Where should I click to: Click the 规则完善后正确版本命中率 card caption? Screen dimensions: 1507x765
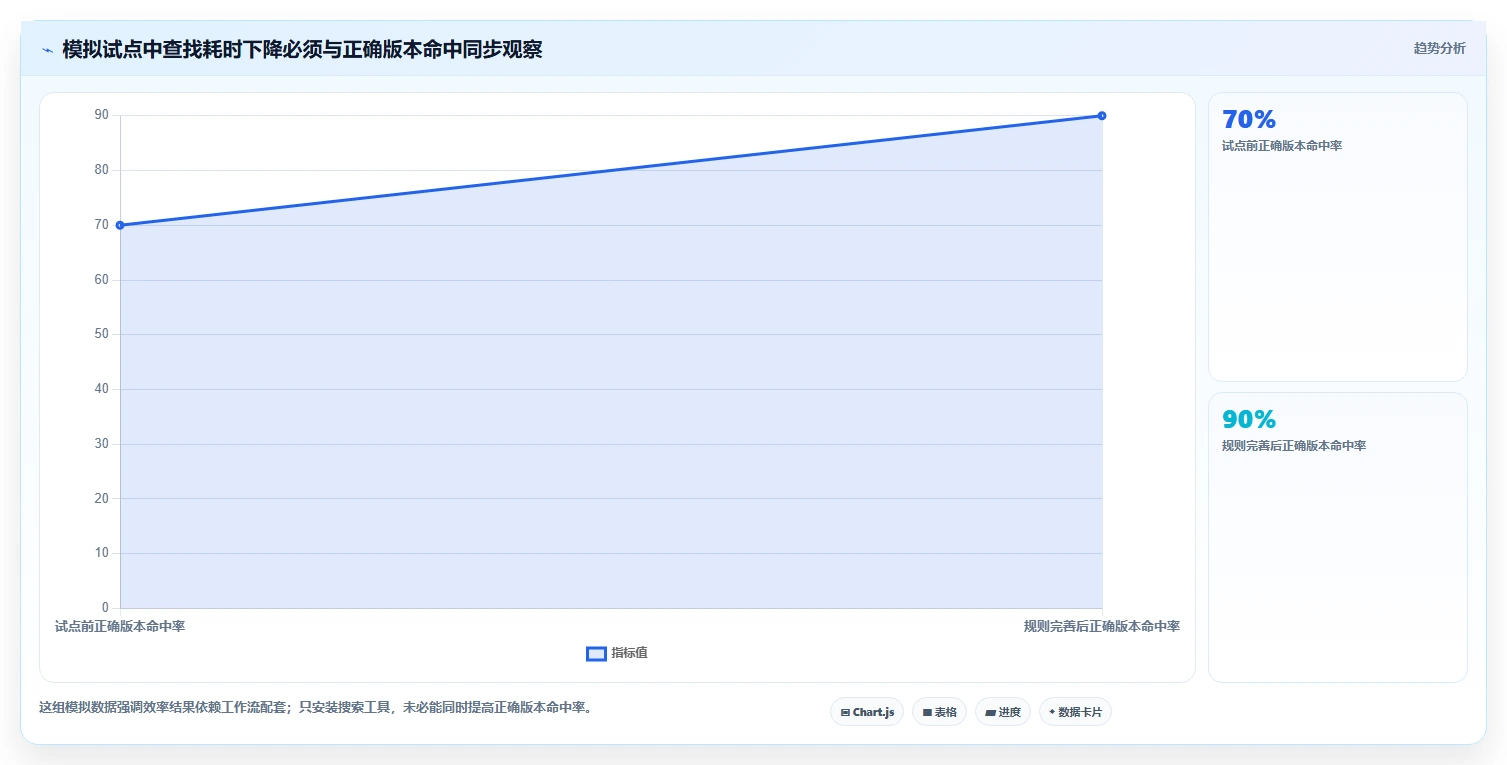point(1294,446)
